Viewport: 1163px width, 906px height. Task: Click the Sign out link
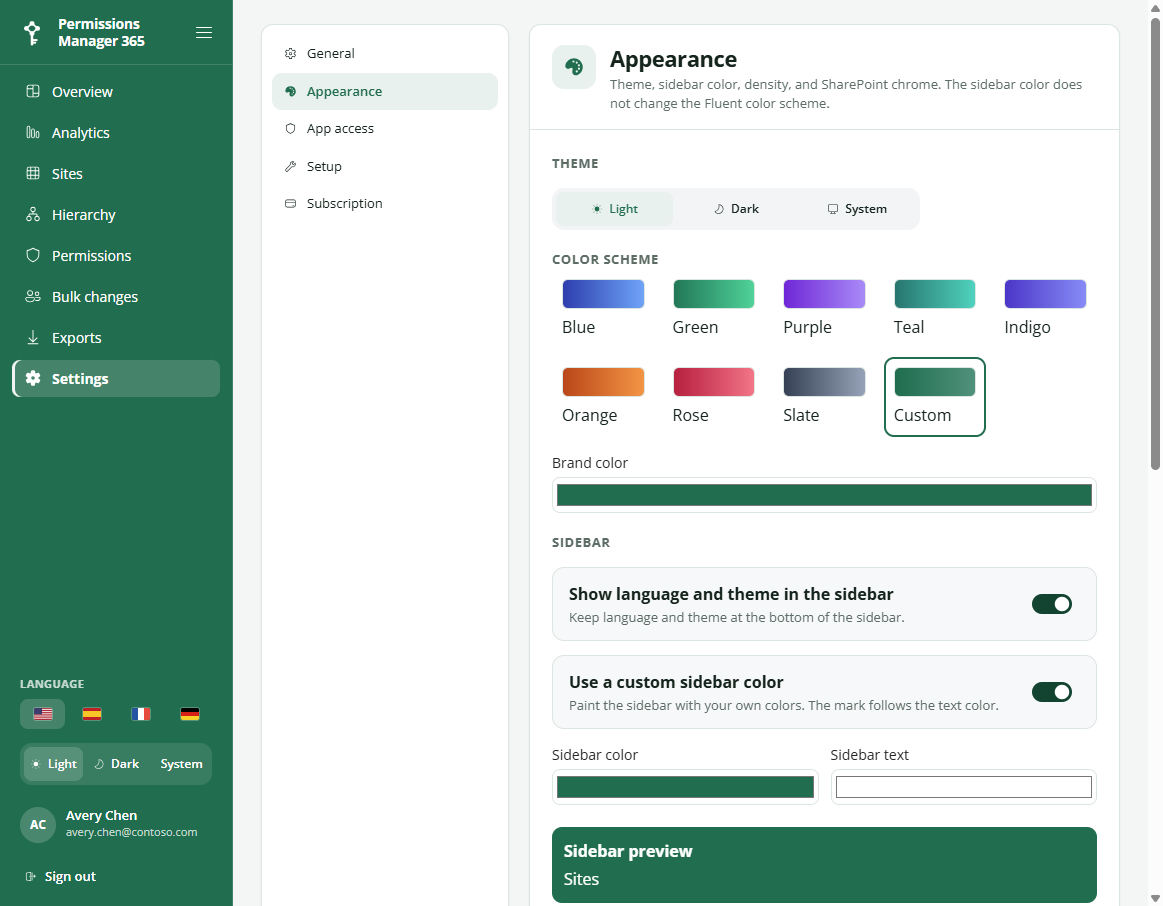tap(70, 876)
